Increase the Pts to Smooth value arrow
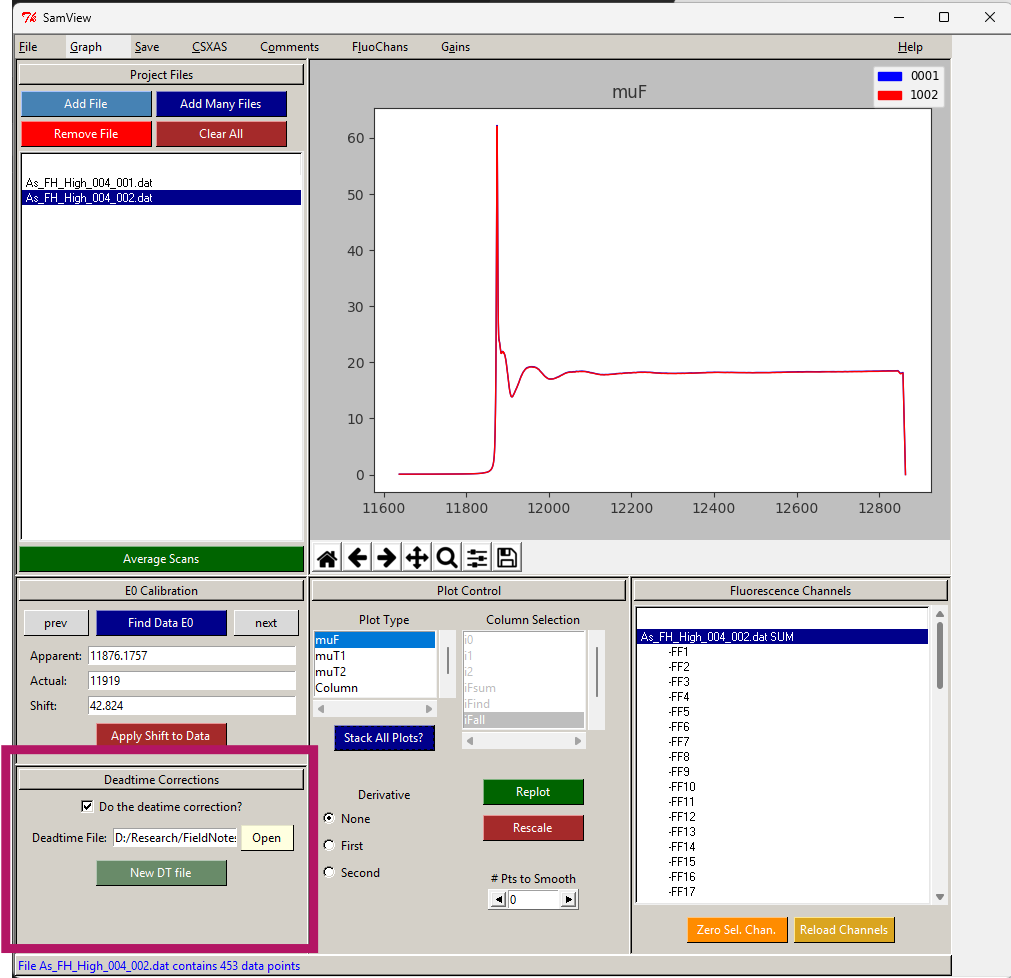The height and width of the screenshot is (978, 1011). click(x=568, y=900)
